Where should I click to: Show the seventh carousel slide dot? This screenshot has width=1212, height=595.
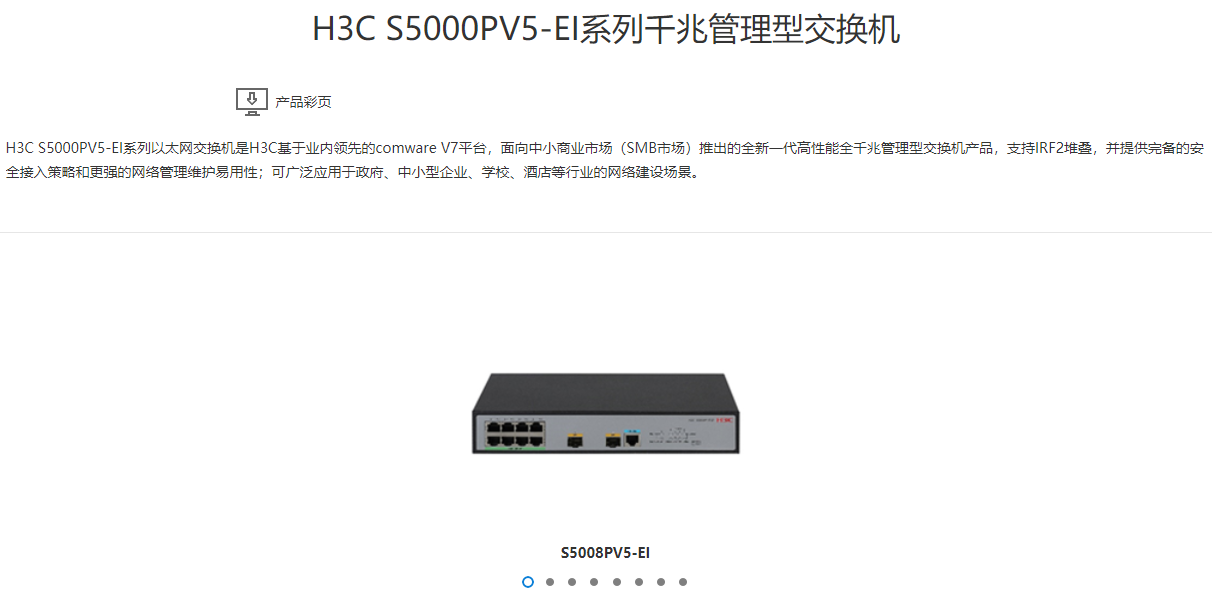tap(660, 582)
